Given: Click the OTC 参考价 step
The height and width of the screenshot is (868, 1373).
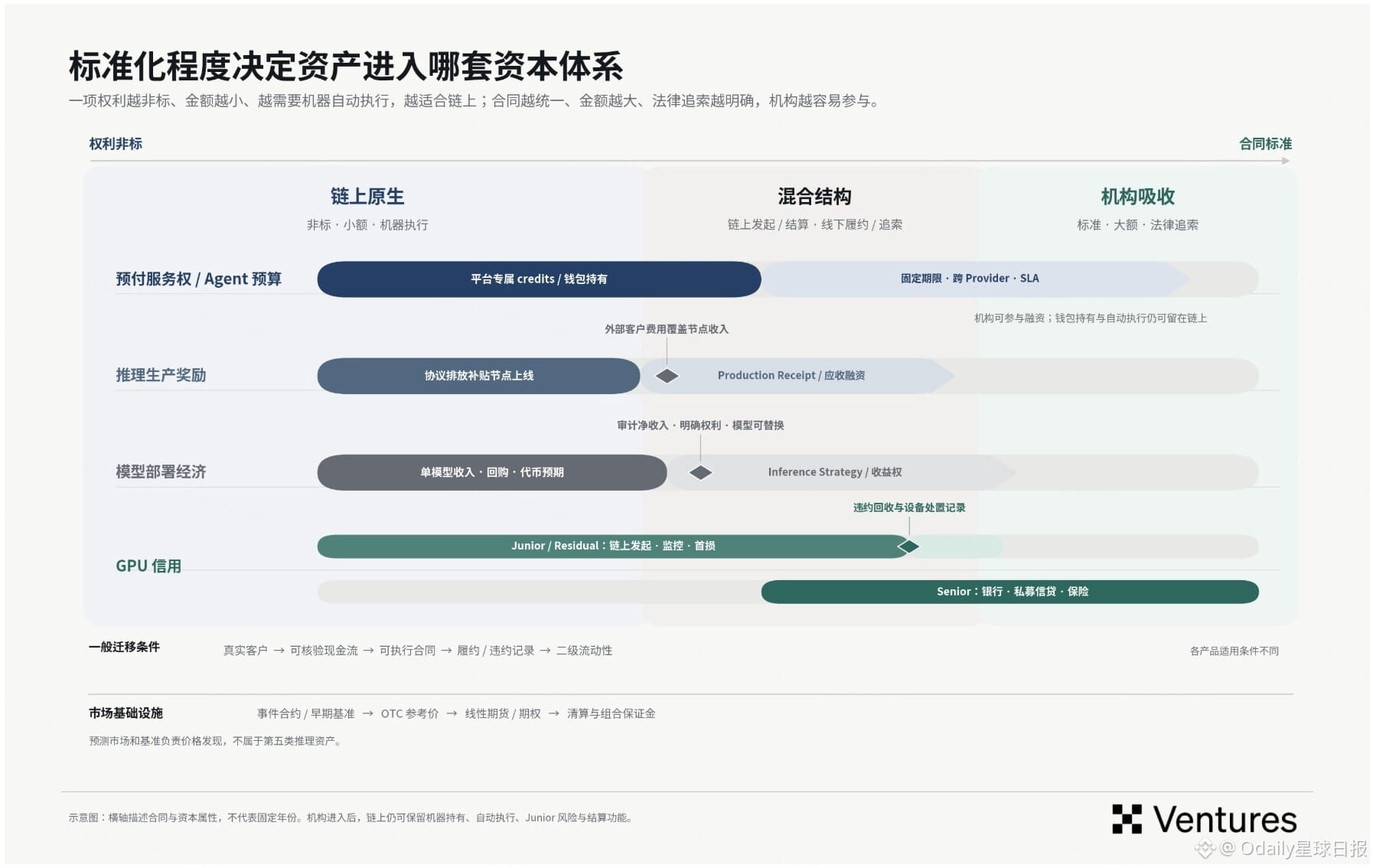Looking at the screenshot, I should coord(409,714).
